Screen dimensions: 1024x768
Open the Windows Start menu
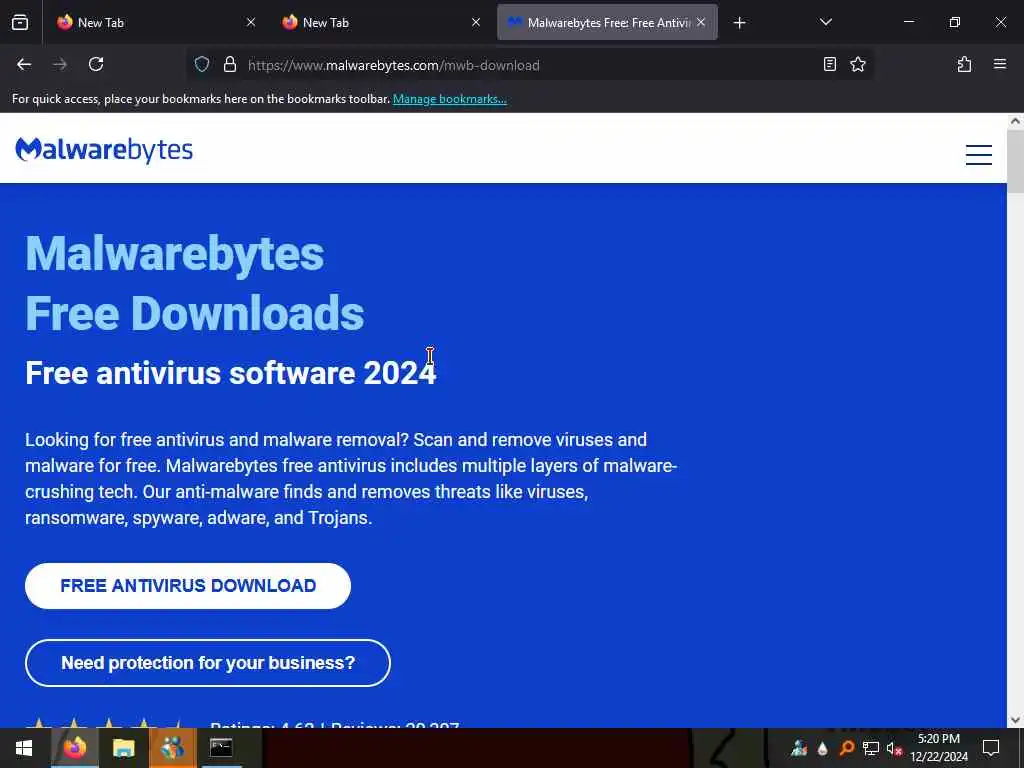click(24, 748)
